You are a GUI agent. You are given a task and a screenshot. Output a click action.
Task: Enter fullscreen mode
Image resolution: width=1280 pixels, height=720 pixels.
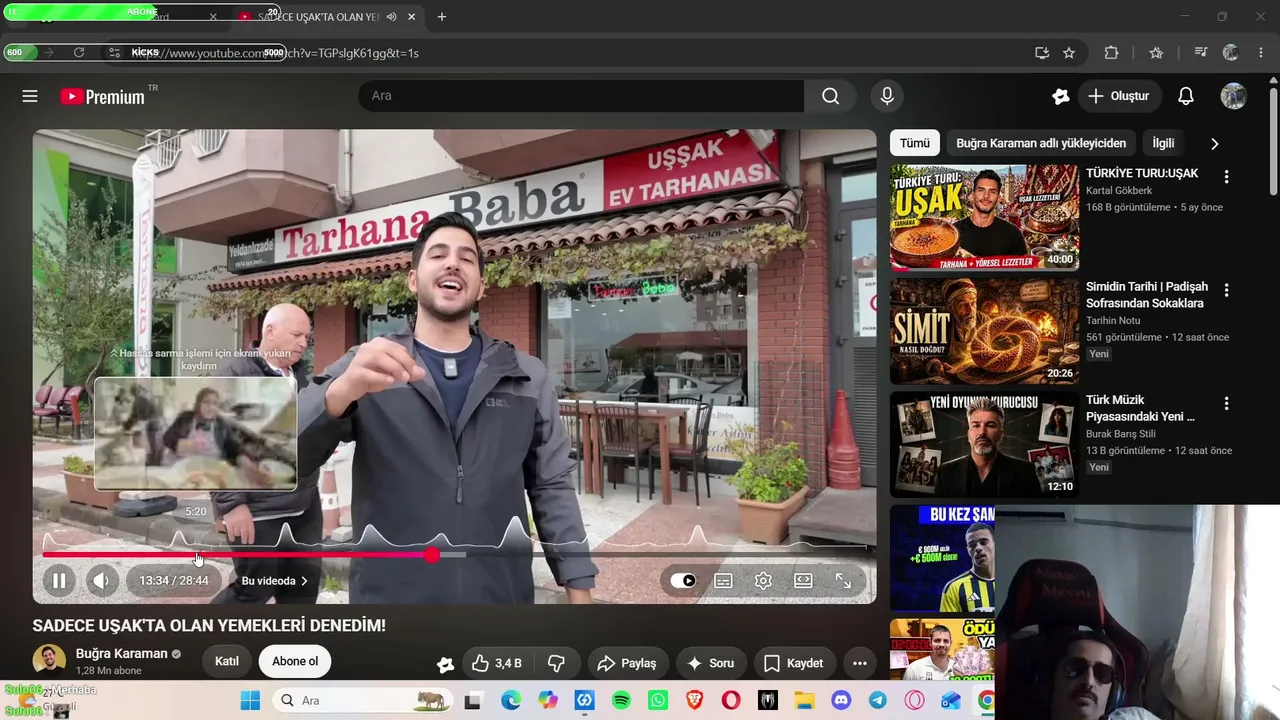(x=843, y=580)
